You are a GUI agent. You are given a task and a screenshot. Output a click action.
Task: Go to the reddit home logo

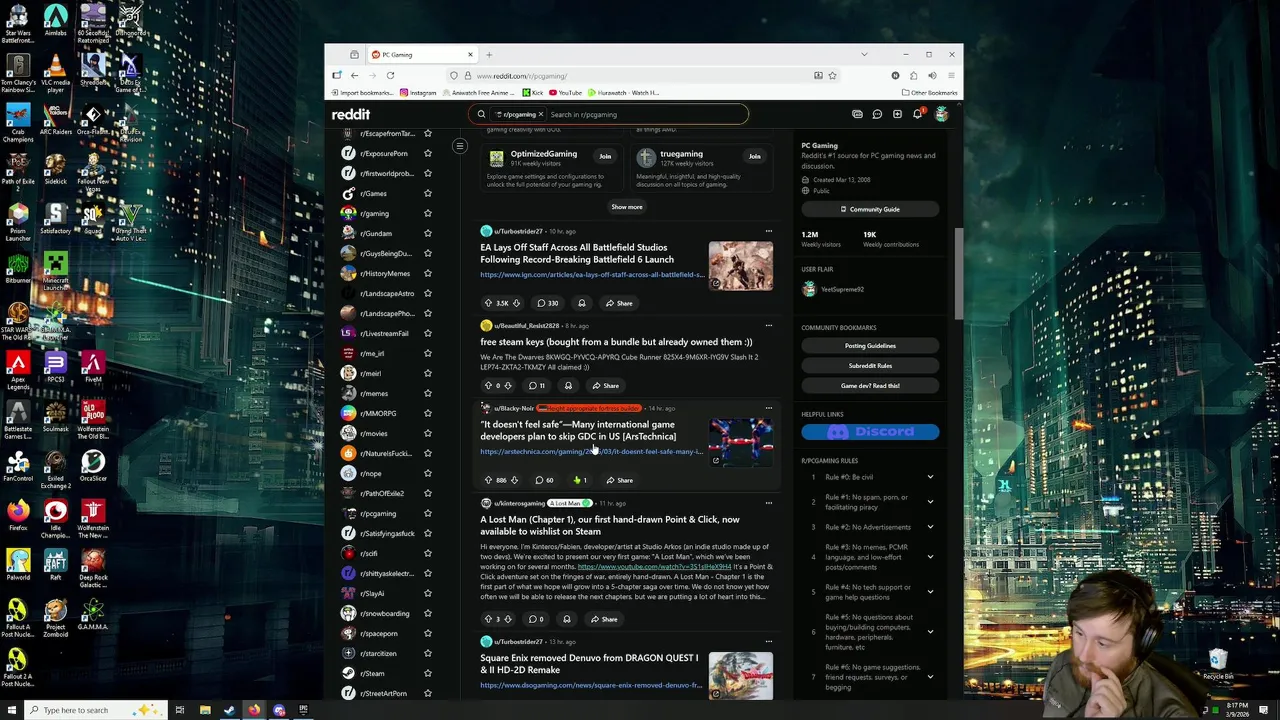[351, 114]
